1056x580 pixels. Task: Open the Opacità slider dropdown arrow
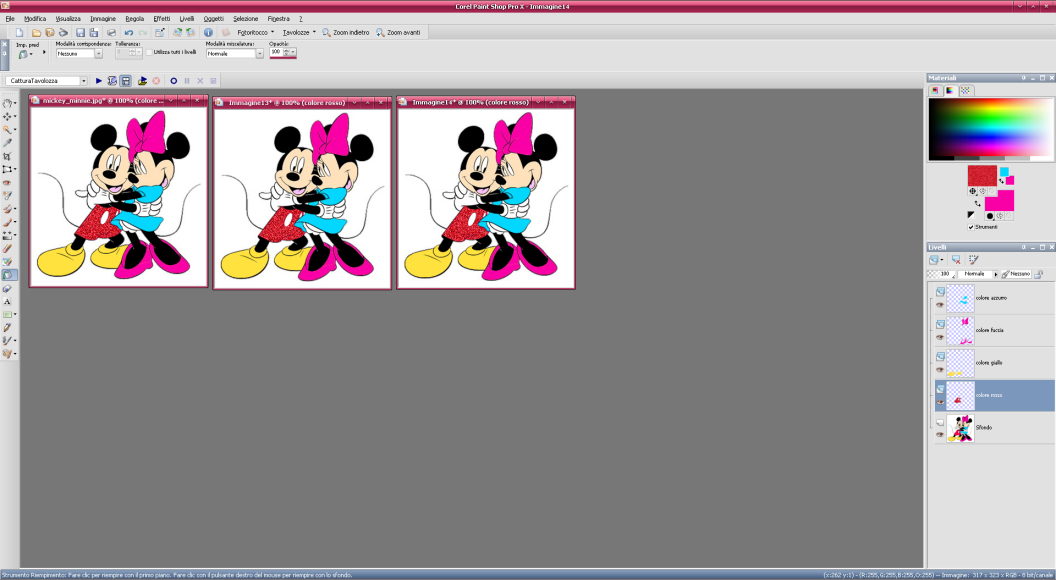tap(292, 52)
